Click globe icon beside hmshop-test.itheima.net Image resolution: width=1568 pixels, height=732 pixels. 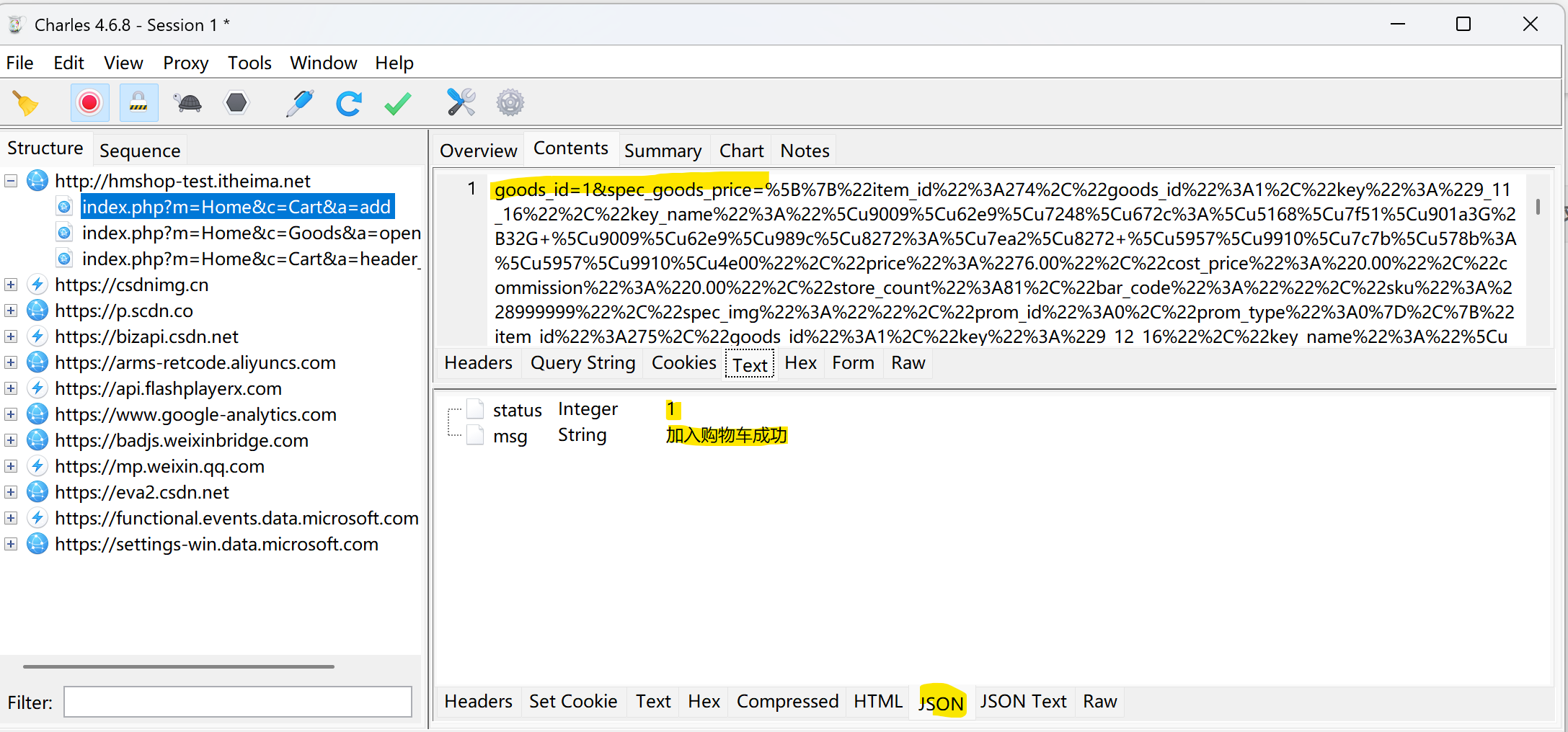point(37,181)
